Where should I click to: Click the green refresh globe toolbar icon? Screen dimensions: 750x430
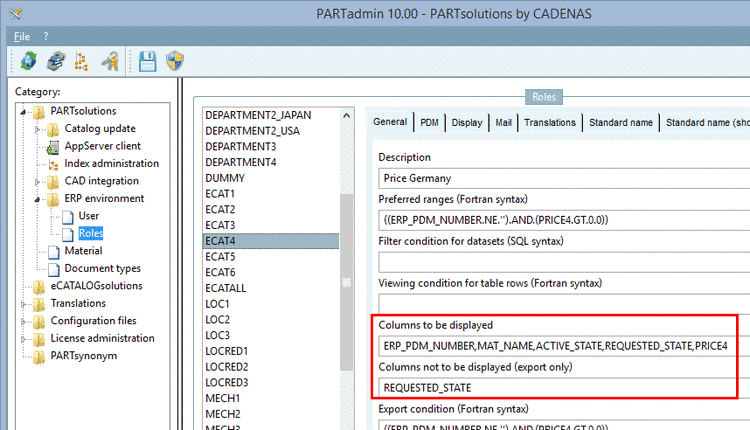click(28, 61)
